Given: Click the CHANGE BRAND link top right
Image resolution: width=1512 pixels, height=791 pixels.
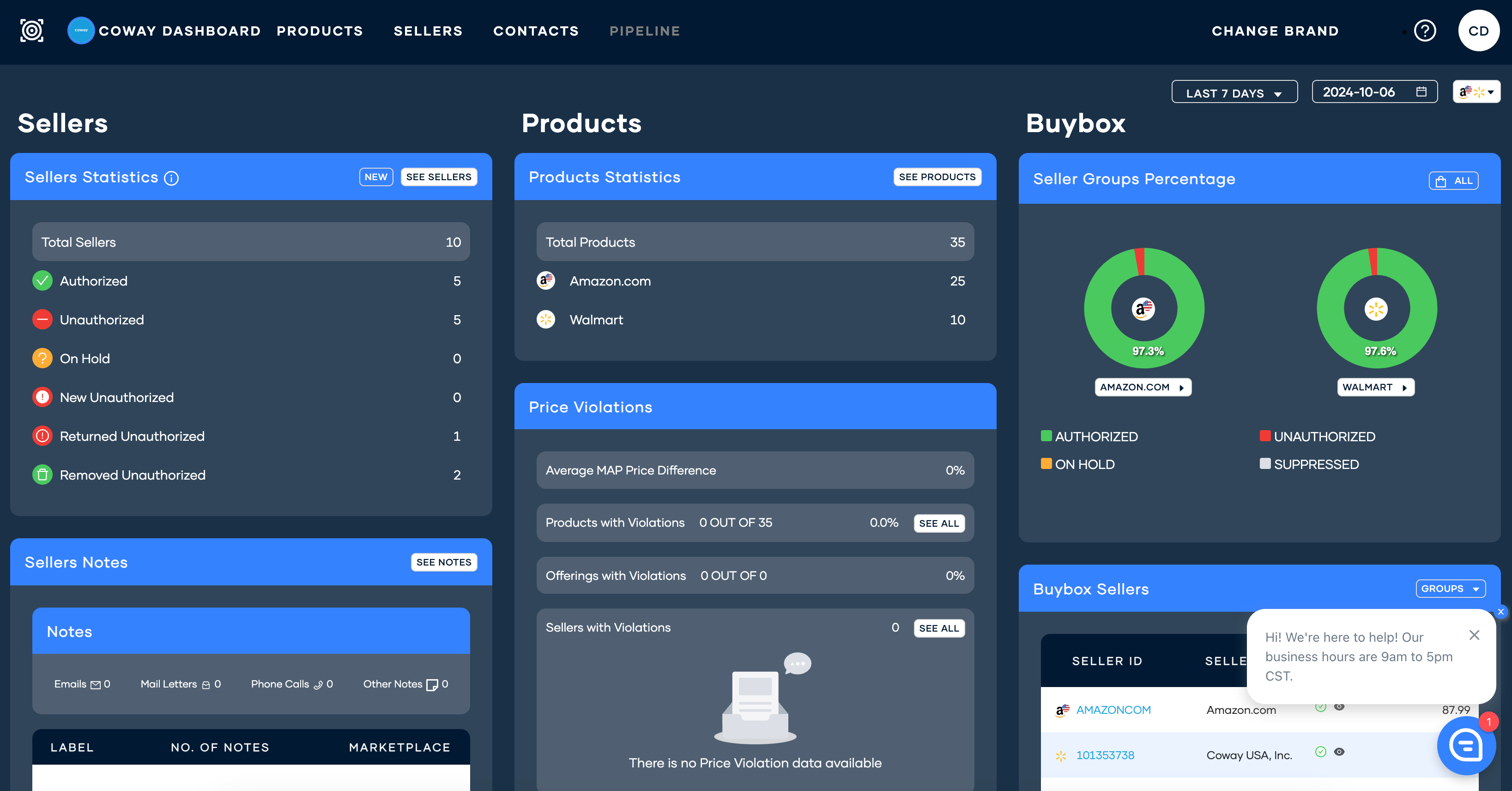Looking at the screenshot, I should [1277, 29].
